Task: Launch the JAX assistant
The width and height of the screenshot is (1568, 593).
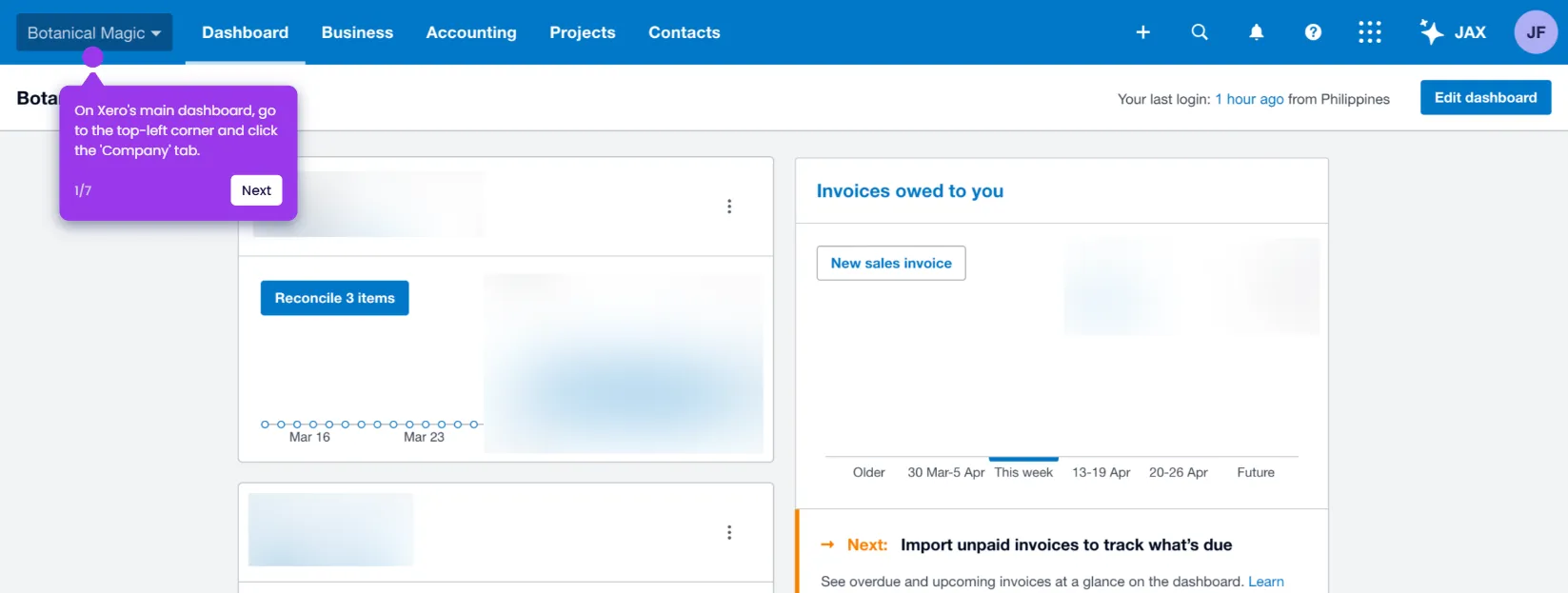Action: tap(1453, 32)
